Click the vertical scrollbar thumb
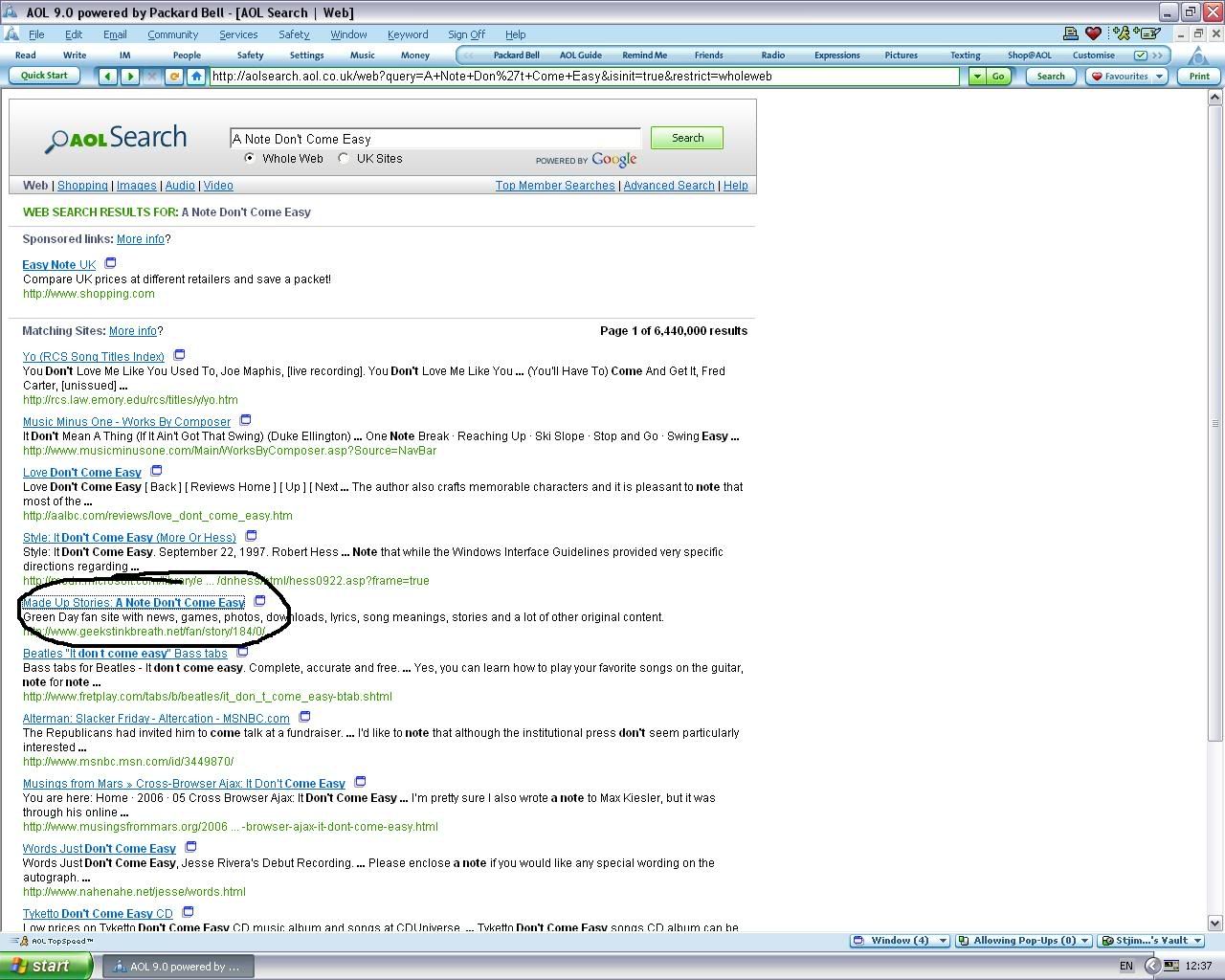Viewport: 1225px width, 980px height. click(1215, 422)
